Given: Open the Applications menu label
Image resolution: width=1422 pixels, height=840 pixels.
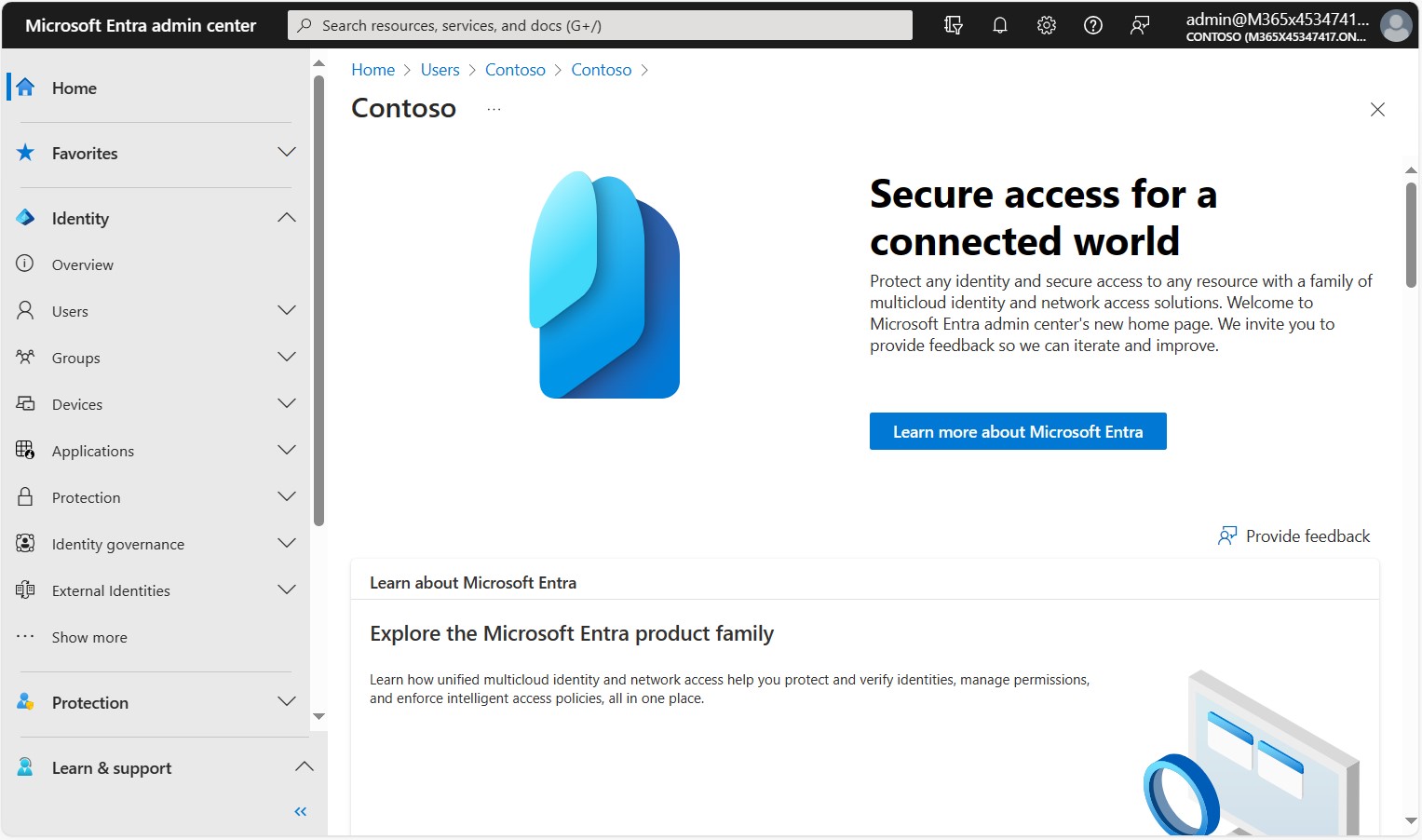Looking at the screenshot, I should tap(93, 451).
